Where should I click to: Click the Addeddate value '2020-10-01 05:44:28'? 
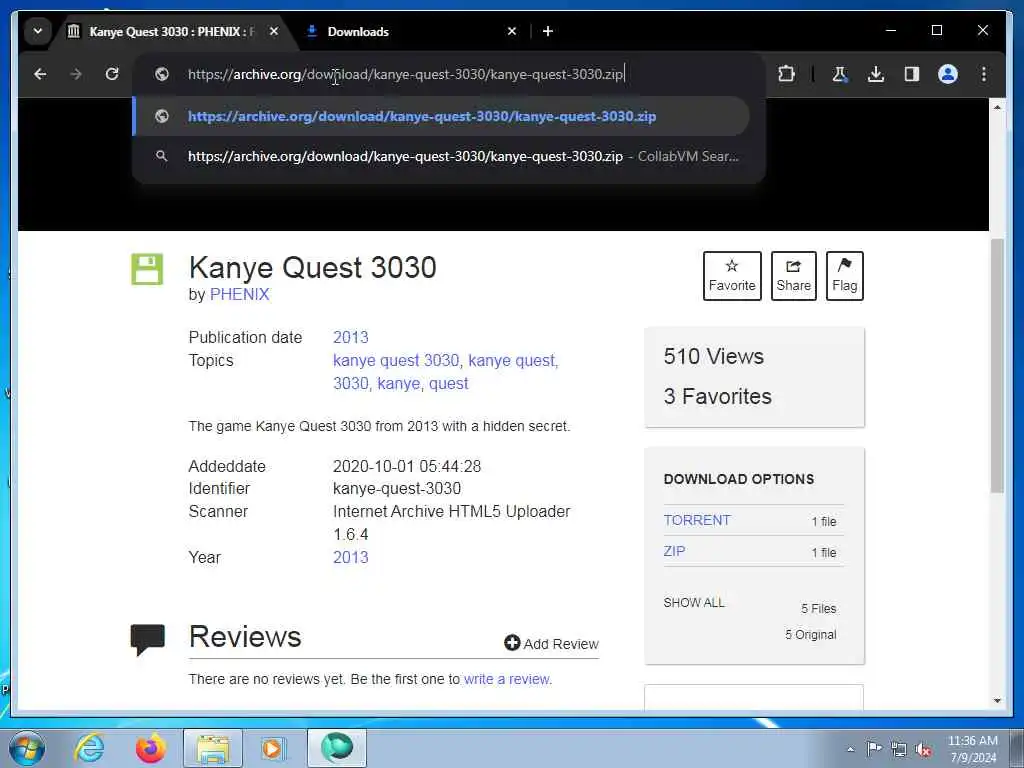click(x=407, y=466)
